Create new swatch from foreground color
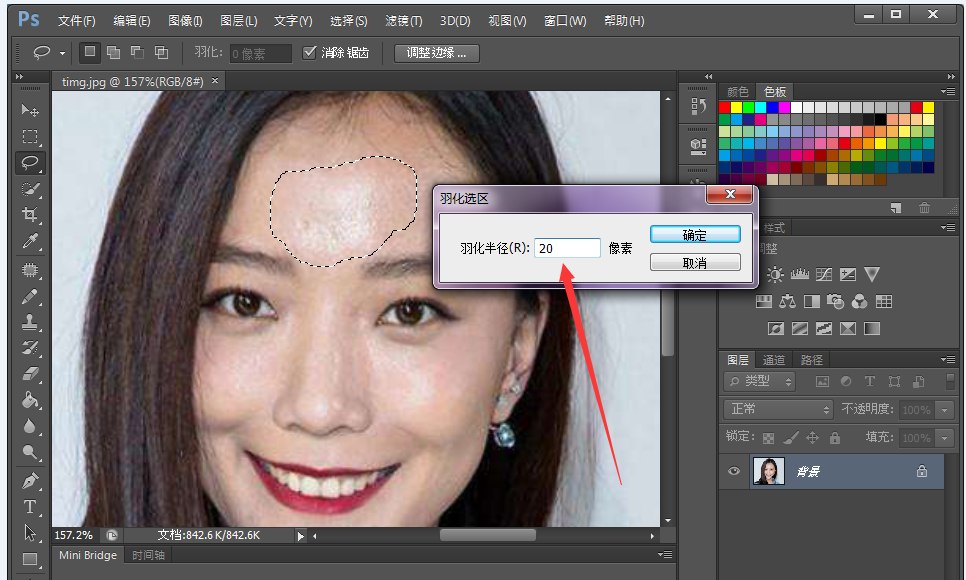 pyautogui.click(x=896, y=208)
